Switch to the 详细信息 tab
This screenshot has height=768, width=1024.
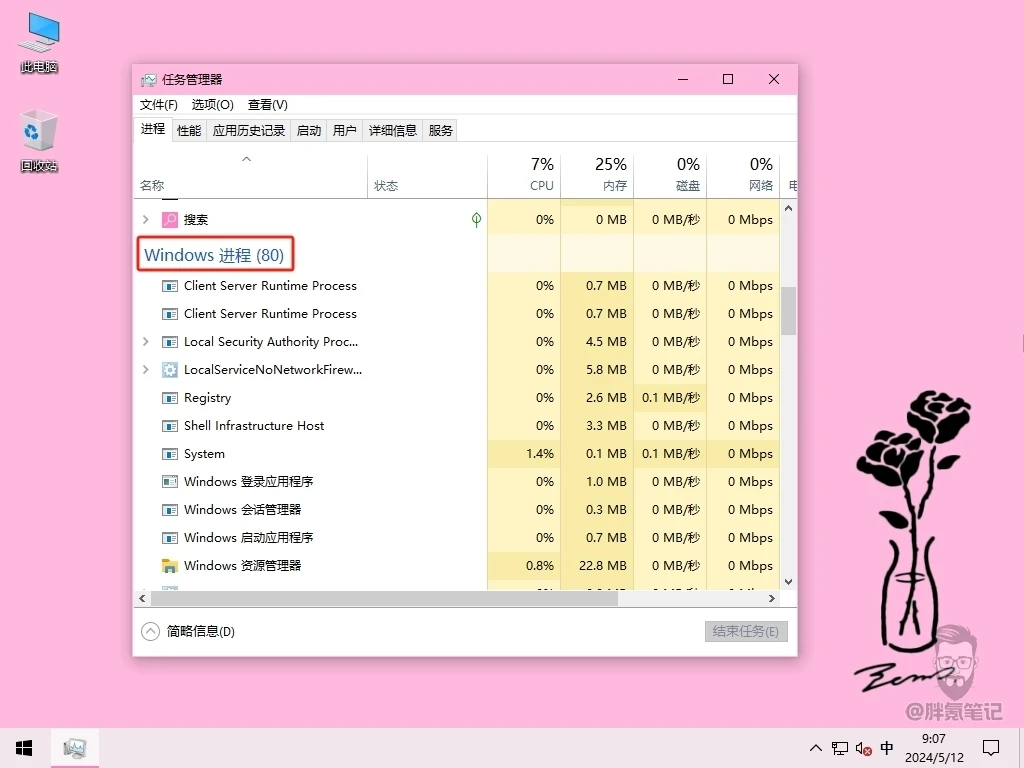[x=392, y=131]
